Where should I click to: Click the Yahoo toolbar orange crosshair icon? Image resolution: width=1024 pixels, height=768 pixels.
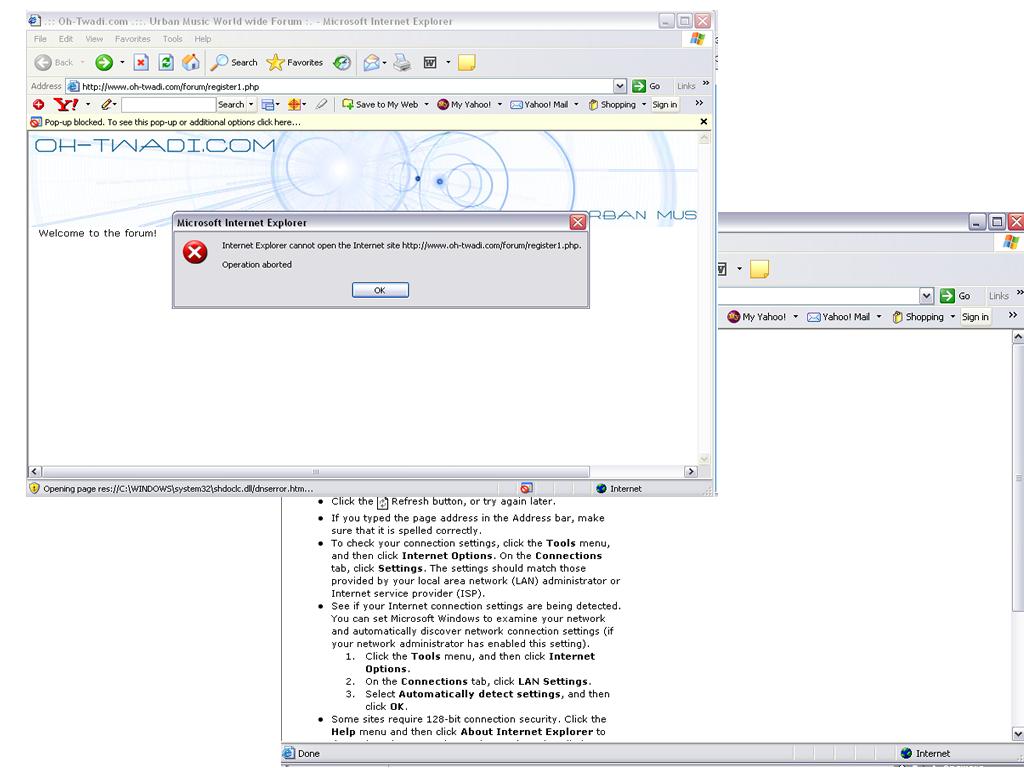[x=294, y=104]
